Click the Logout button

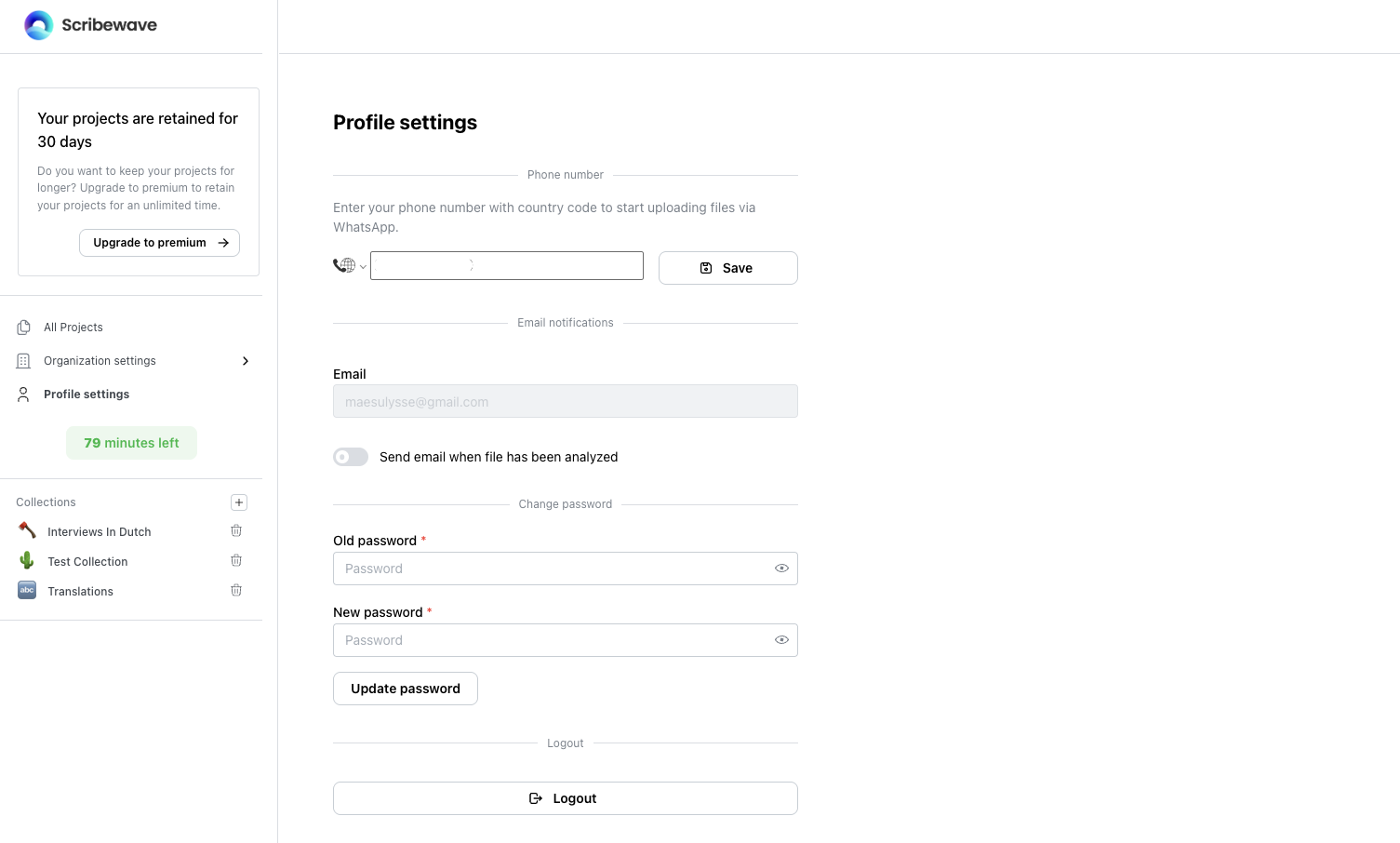(x=565, y=798)
